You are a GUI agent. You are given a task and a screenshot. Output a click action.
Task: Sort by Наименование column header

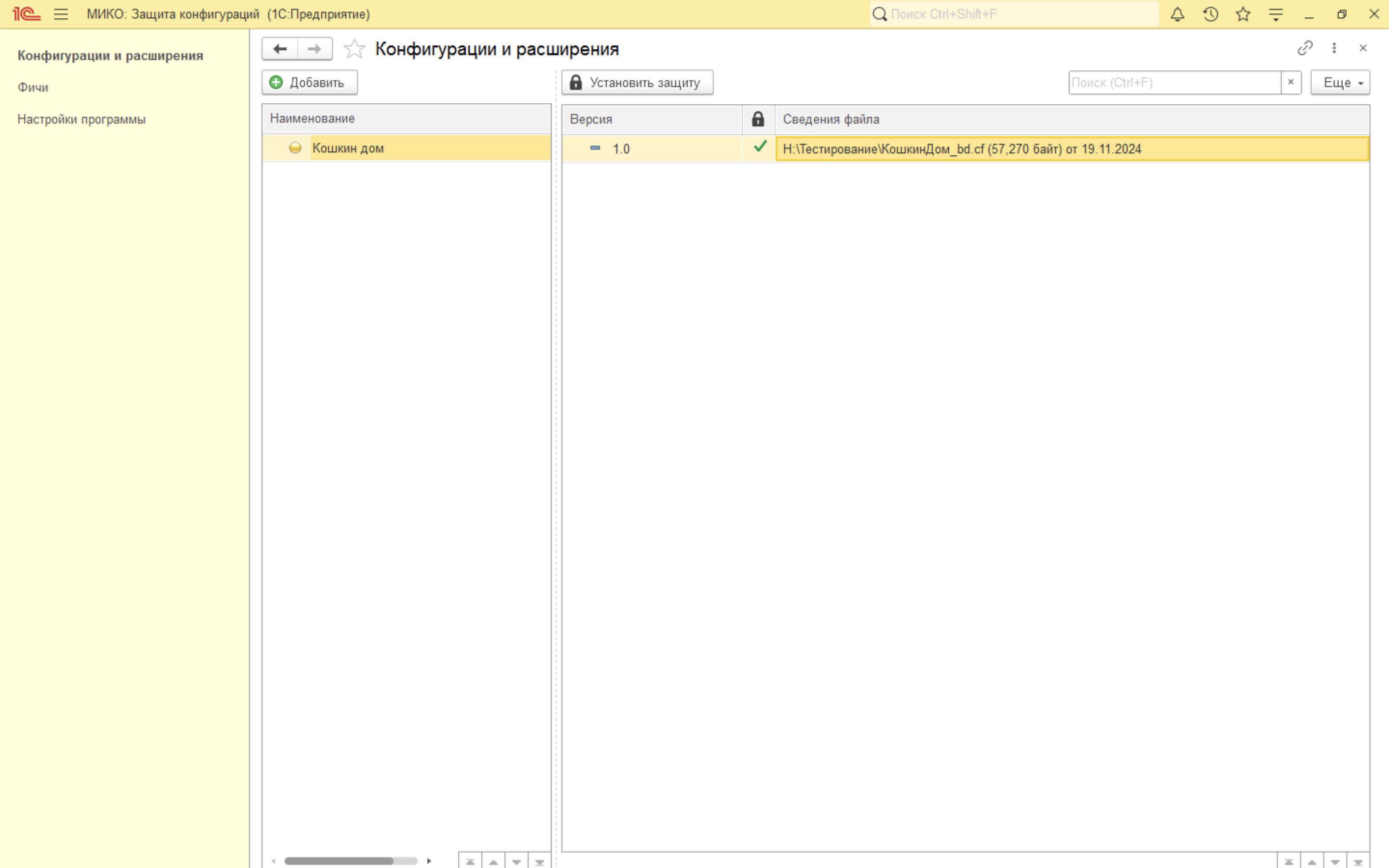tap(407, 118)
